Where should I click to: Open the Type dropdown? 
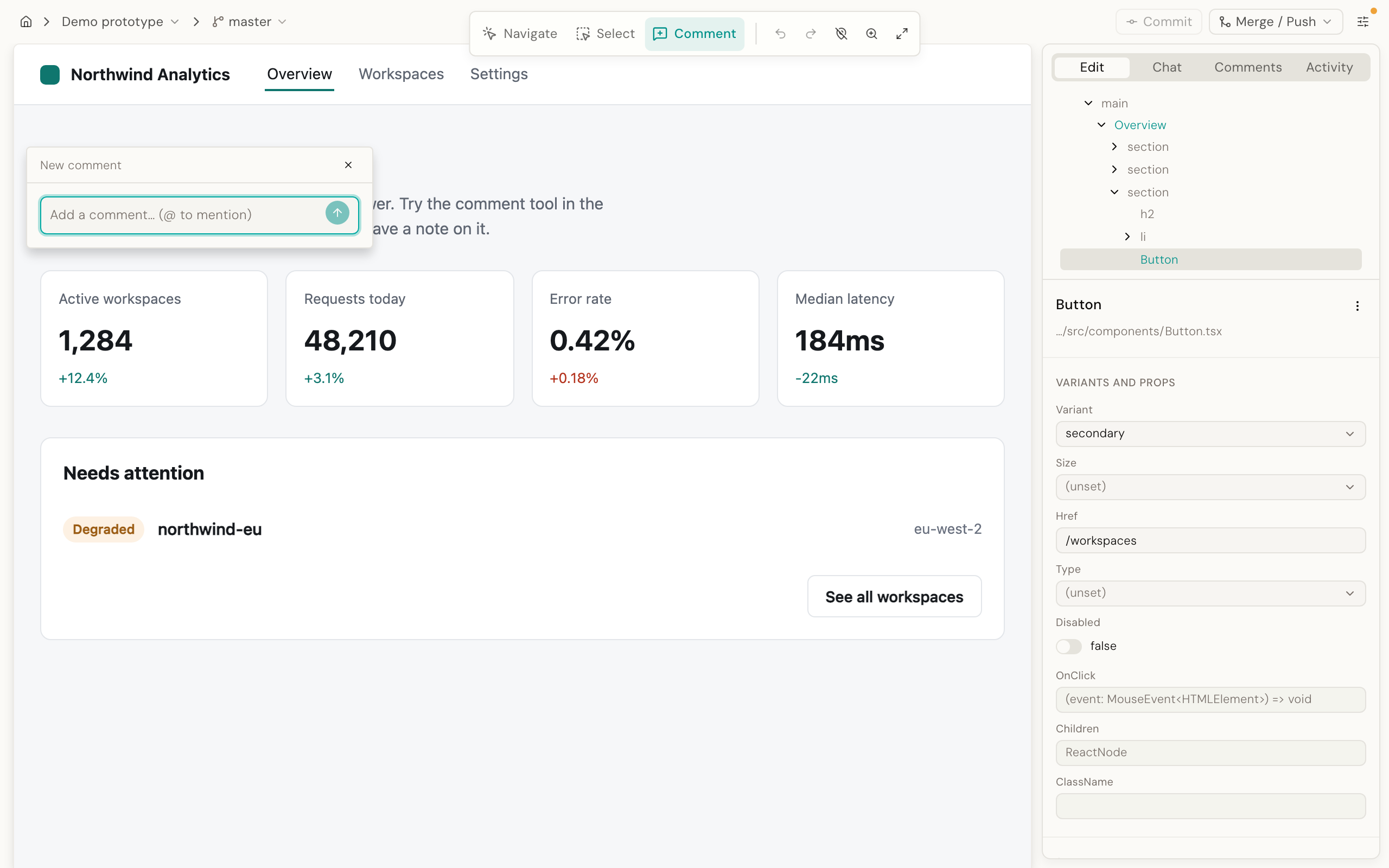point(1210,593)
